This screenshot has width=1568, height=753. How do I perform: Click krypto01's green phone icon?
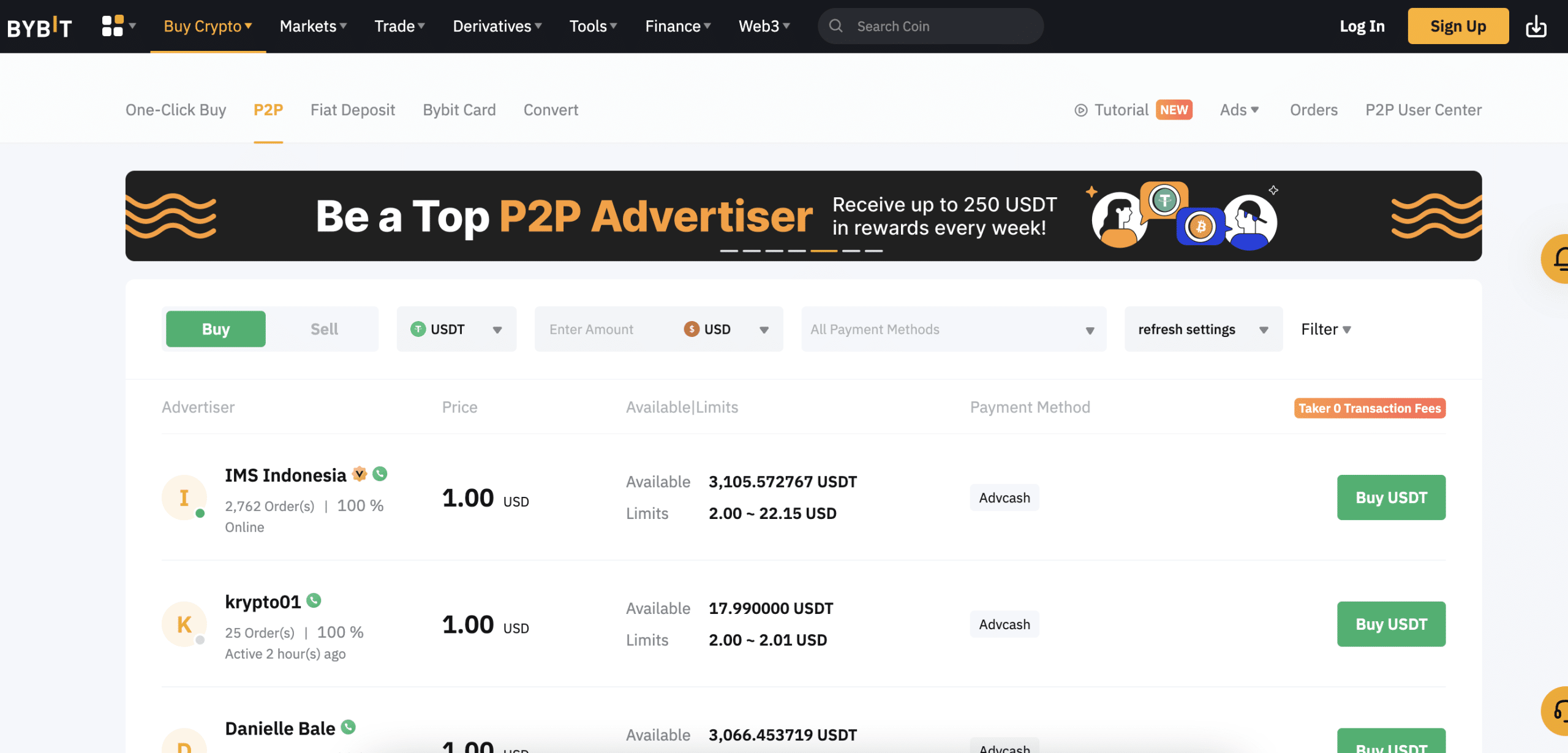(x=314, y=600)
